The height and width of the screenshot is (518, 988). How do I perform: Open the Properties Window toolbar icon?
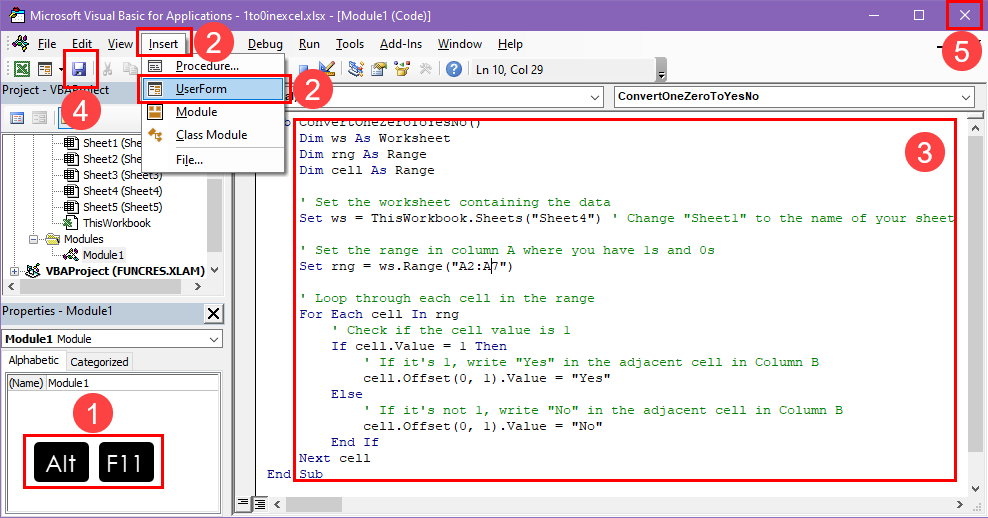tap(379, 69)
